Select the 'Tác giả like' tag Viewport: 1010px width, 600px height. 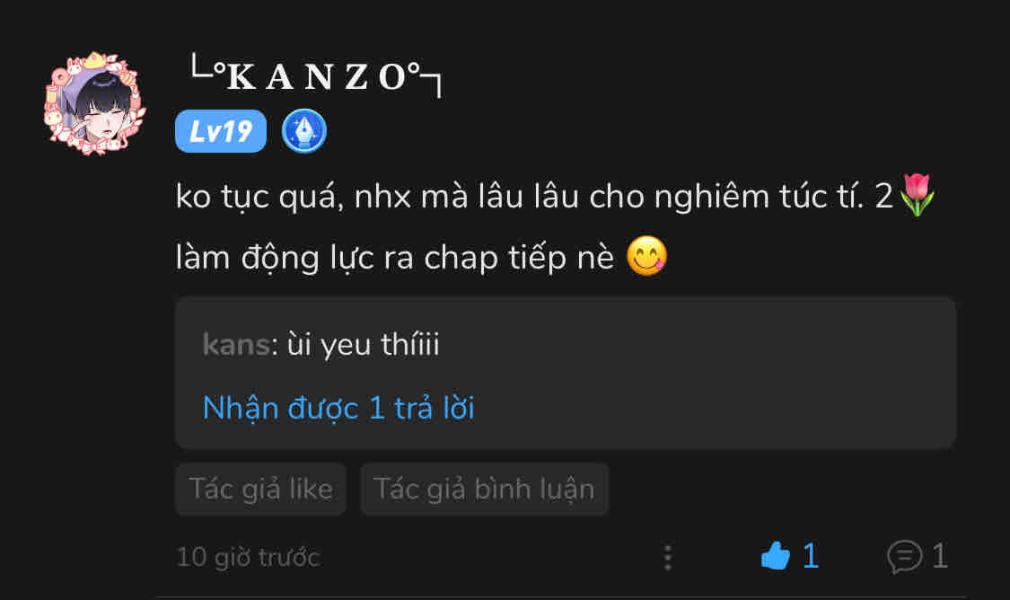pyautogui.click(x=261, y=489)
